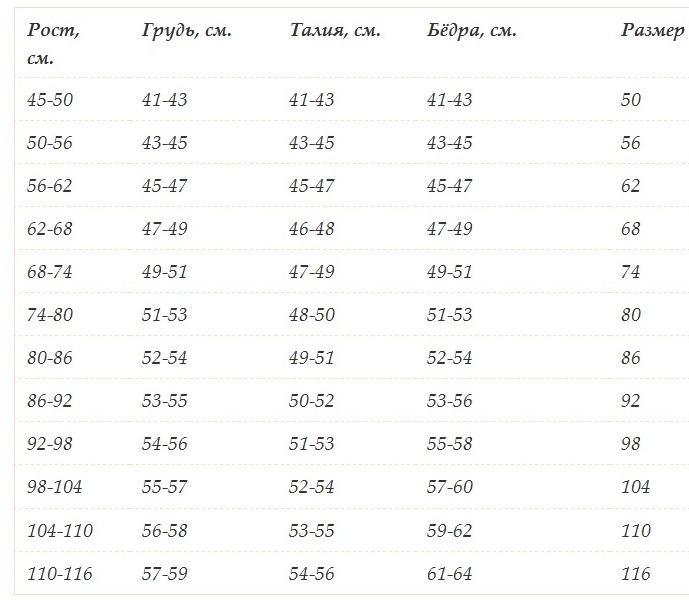Image resolution: width=689 pixels, height=600 pixels.
Task: Click the "Рост, см." column header
Action: [x=53, y=44]
